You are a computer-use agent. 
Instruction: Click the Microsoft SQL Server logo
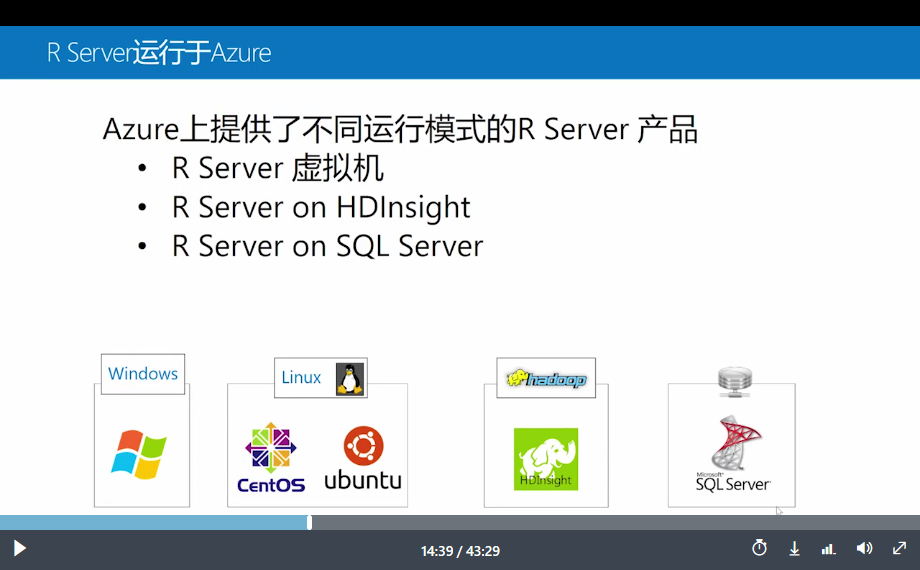point(733,454)
